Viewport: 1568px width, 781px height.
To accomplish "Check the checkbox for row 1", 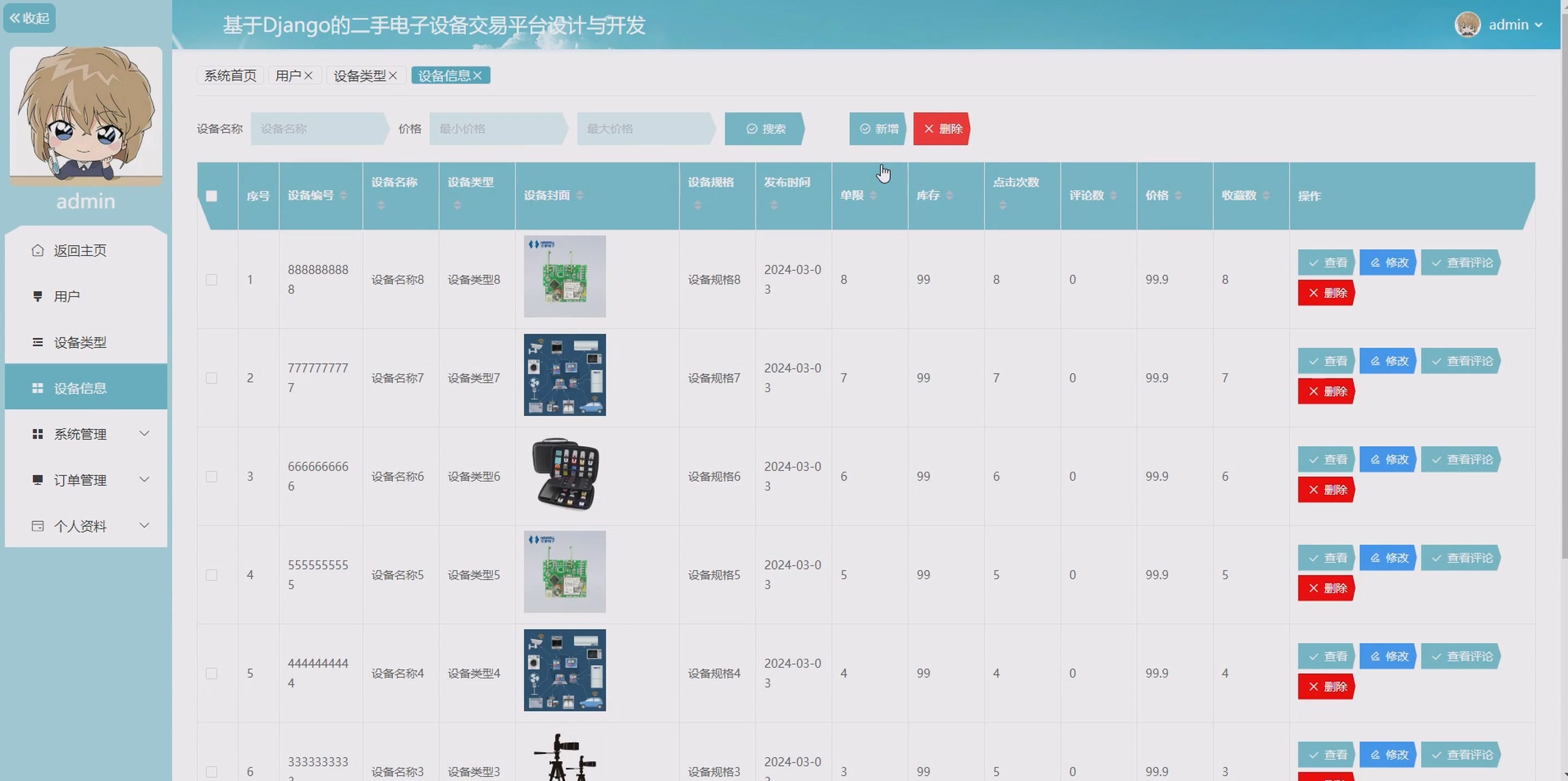I will [x=211, y=279].
